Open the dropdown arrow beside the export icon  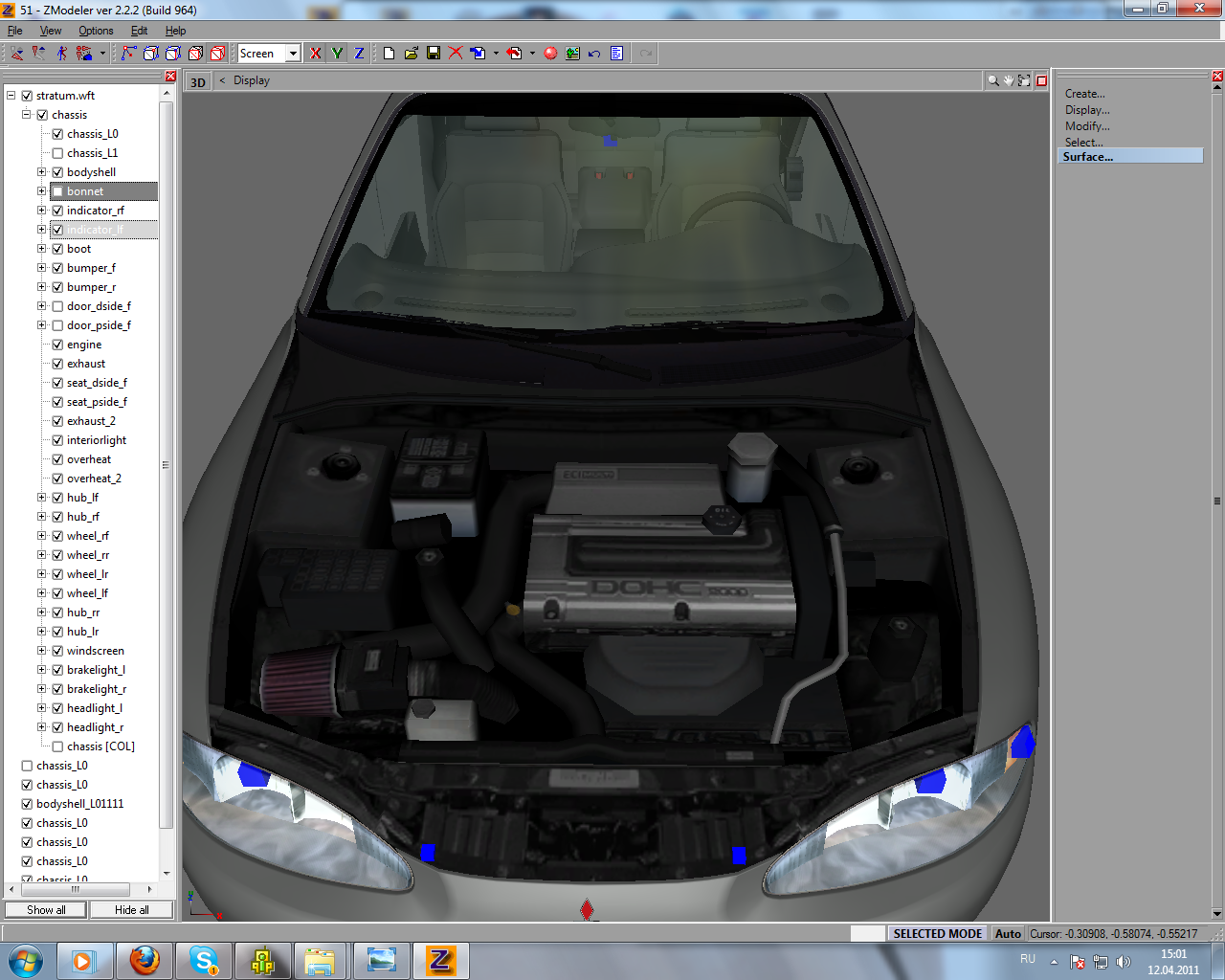pyautogui.click(x=532, y=54)
